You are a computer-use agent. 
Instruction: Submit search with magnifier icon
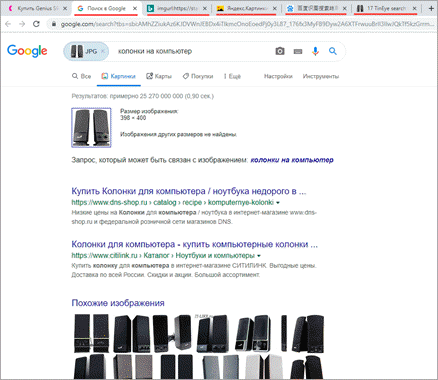[333, 51]
